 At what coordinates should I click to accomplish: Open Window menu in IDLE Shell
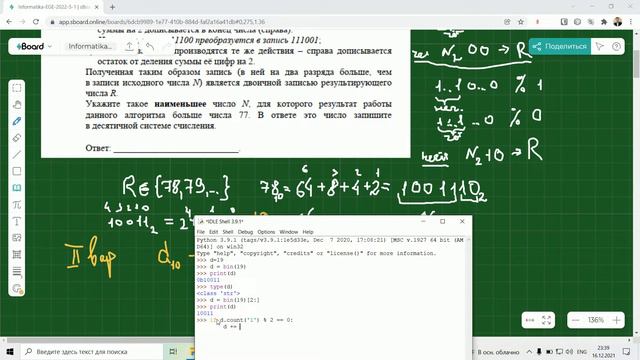pyautogui.click(x=289, y=232)
